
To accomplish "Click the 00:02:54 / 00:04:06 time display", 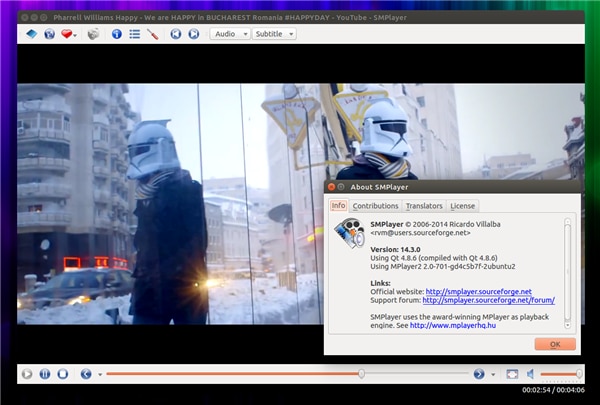I will coord(553,390).
